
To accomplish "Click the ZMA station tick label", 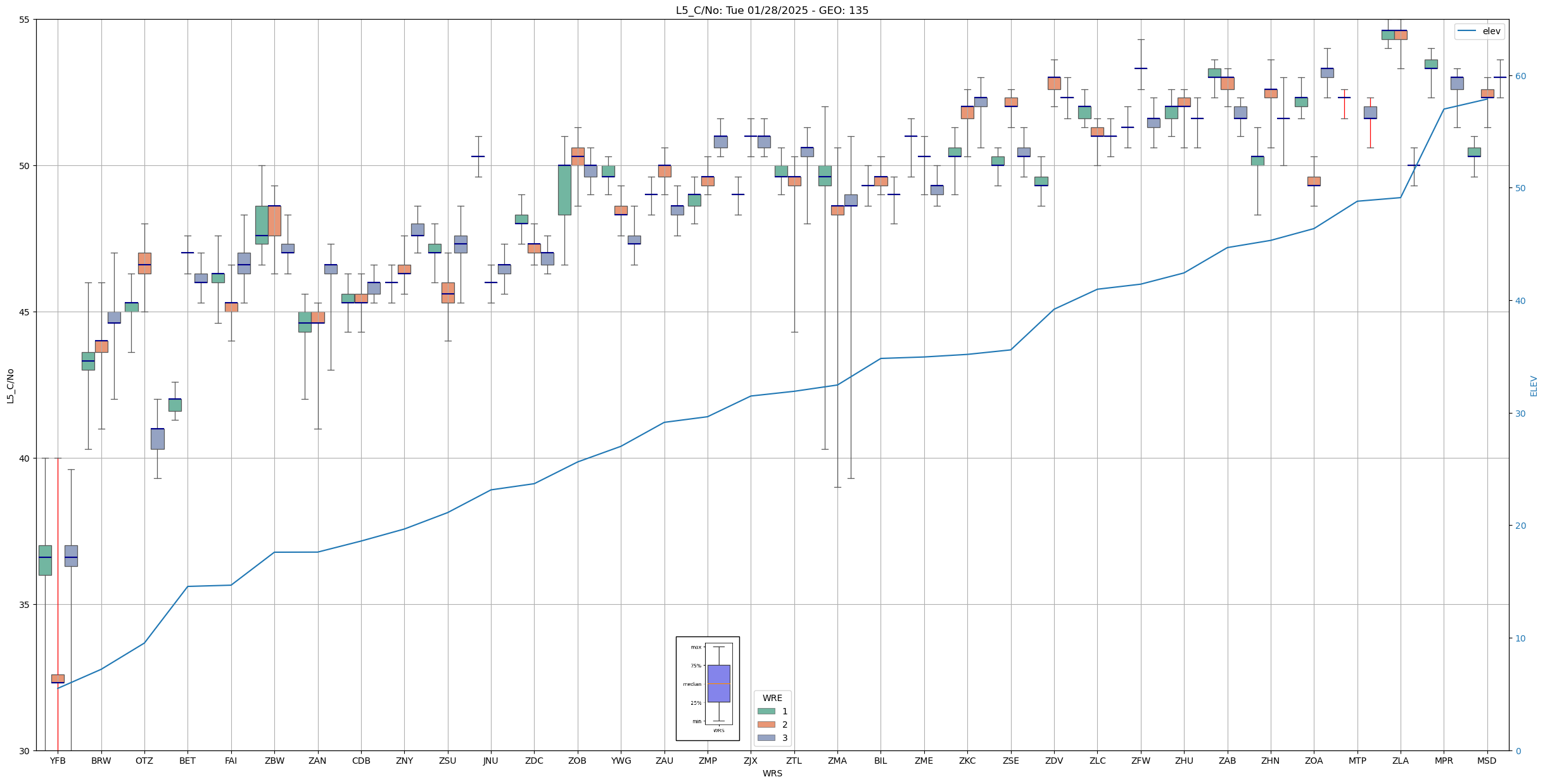I will [837, 761].
